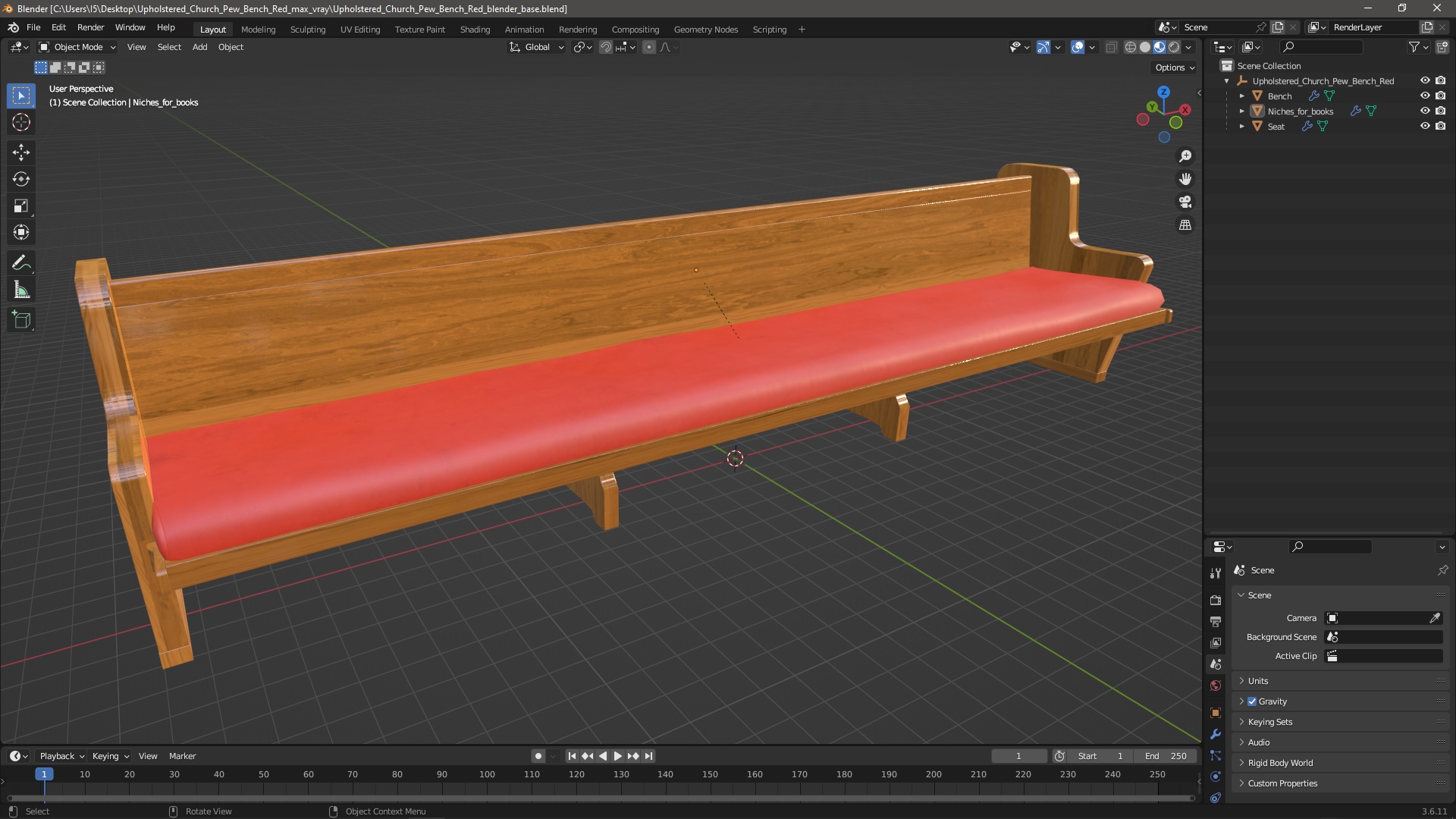Switch to the Sculpting workspace tab
Viewport: 1456px width, 819px height.
[x=308, y=30]
